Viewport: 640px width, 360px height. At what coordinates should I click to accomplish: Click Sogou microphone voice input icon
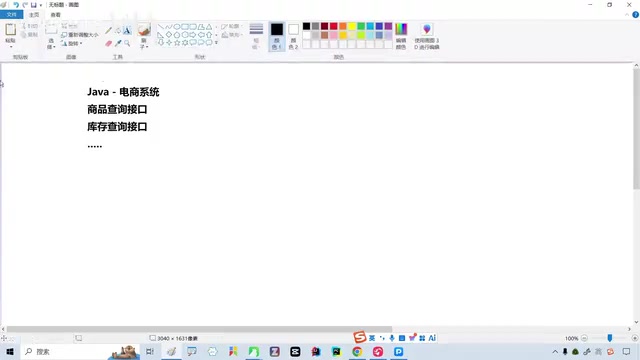click(x=391, y=338)
